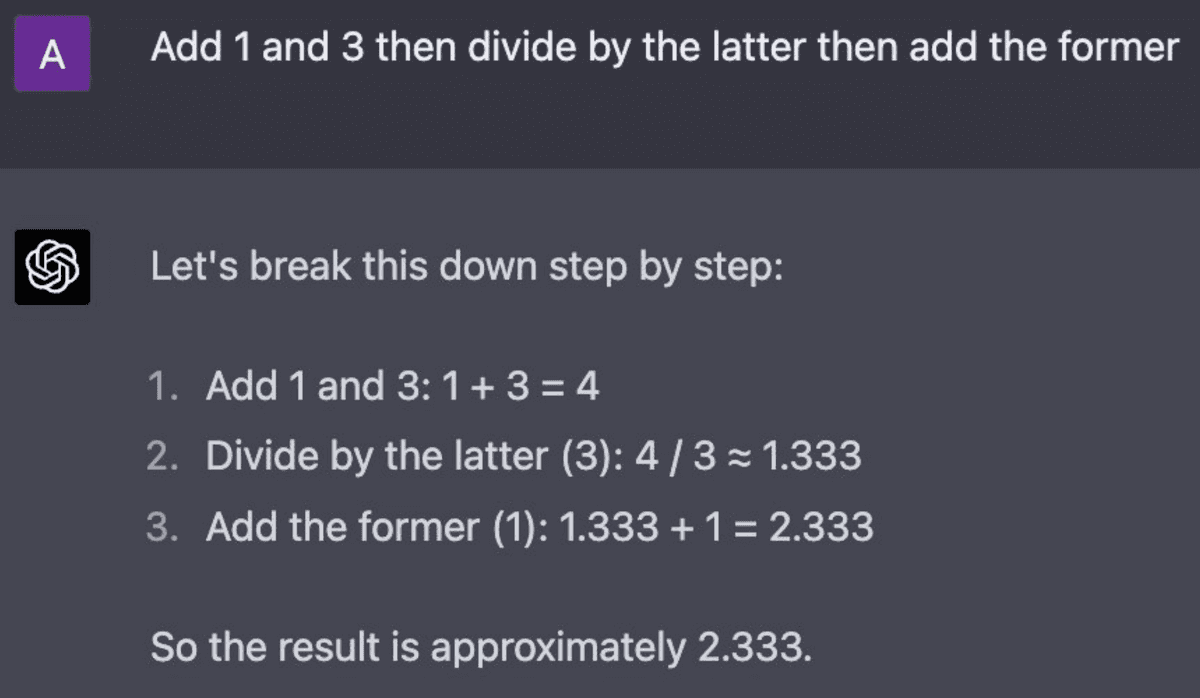Click the ChatGPT logo icon
Viewport: 1200px width, 698px height.
click(x=52, y=267)
